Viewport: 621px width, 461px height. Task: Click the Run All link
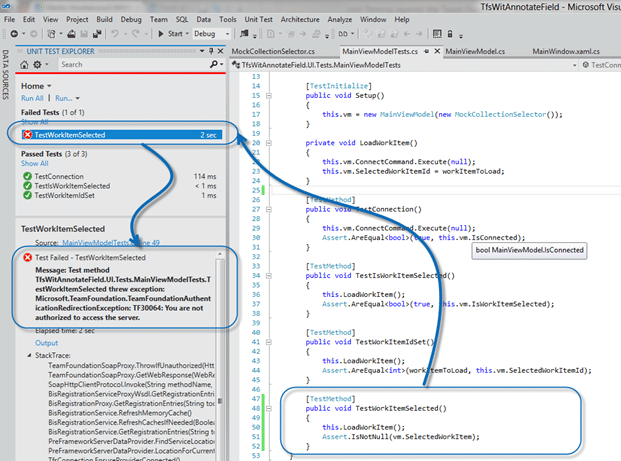pyautogui.click(x=32, y=98)
